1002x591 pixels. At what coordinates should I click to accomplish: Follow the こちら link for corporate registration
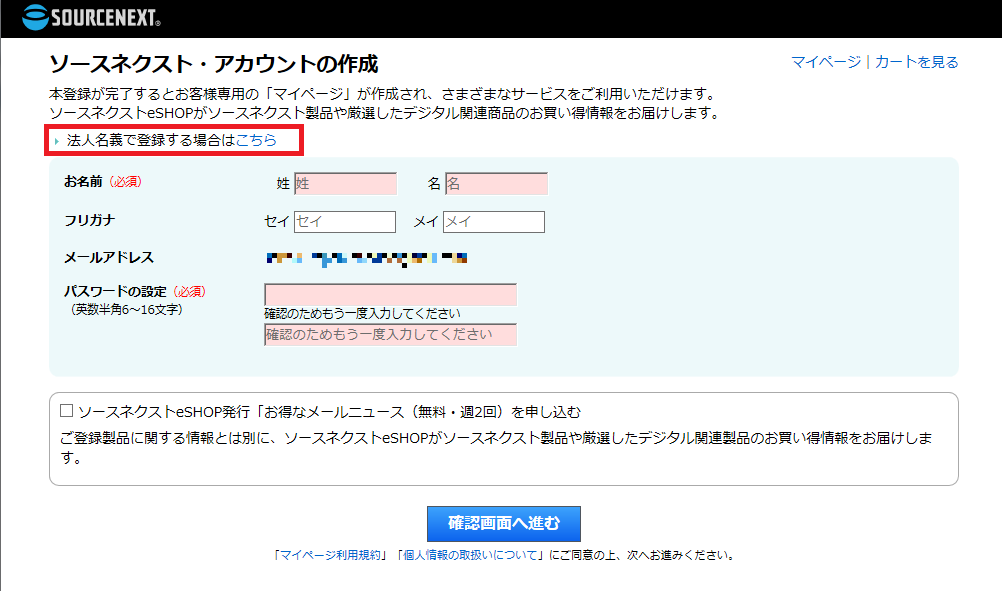coord(256,141)
